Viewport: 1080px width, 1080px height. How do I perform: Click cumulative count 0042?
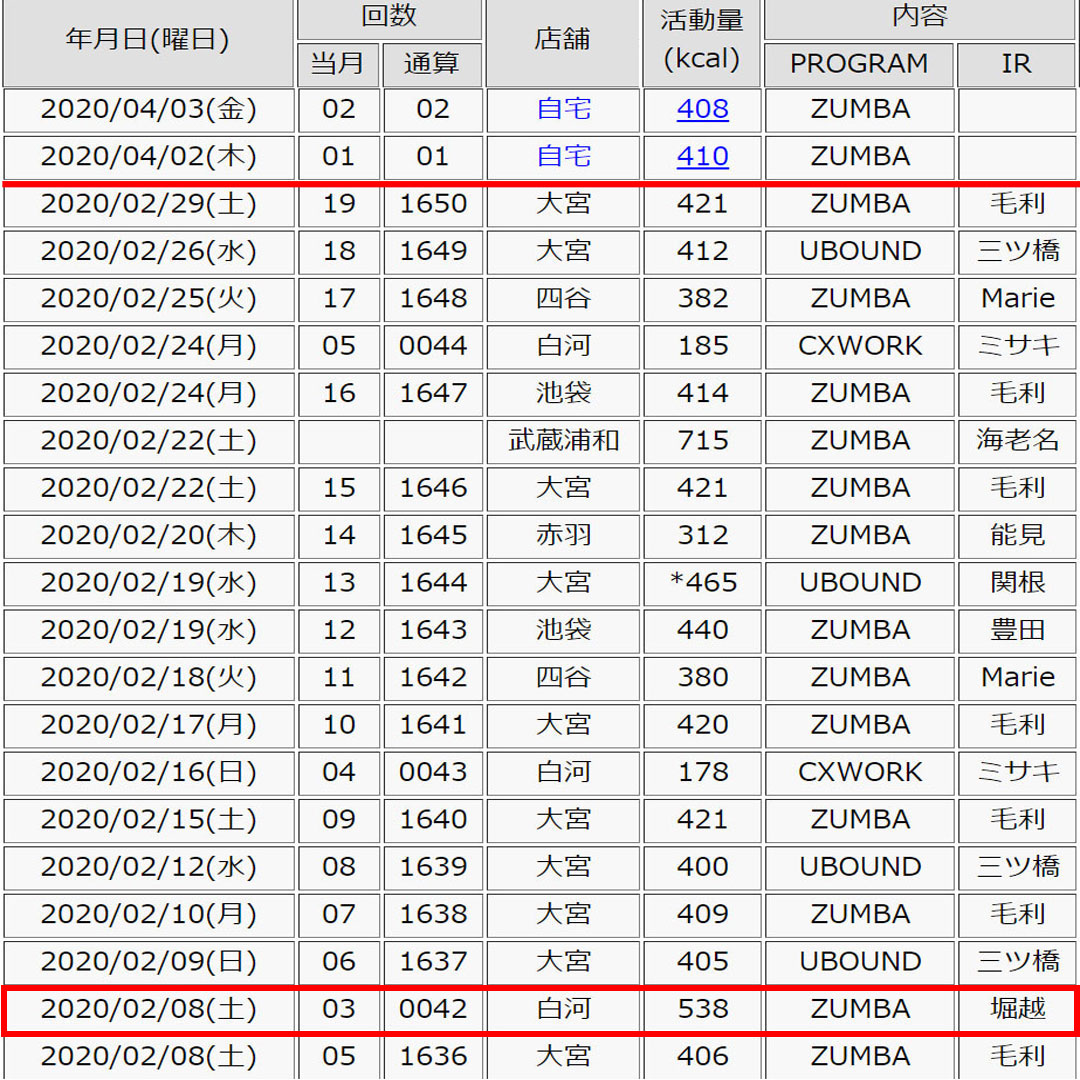433,1009
